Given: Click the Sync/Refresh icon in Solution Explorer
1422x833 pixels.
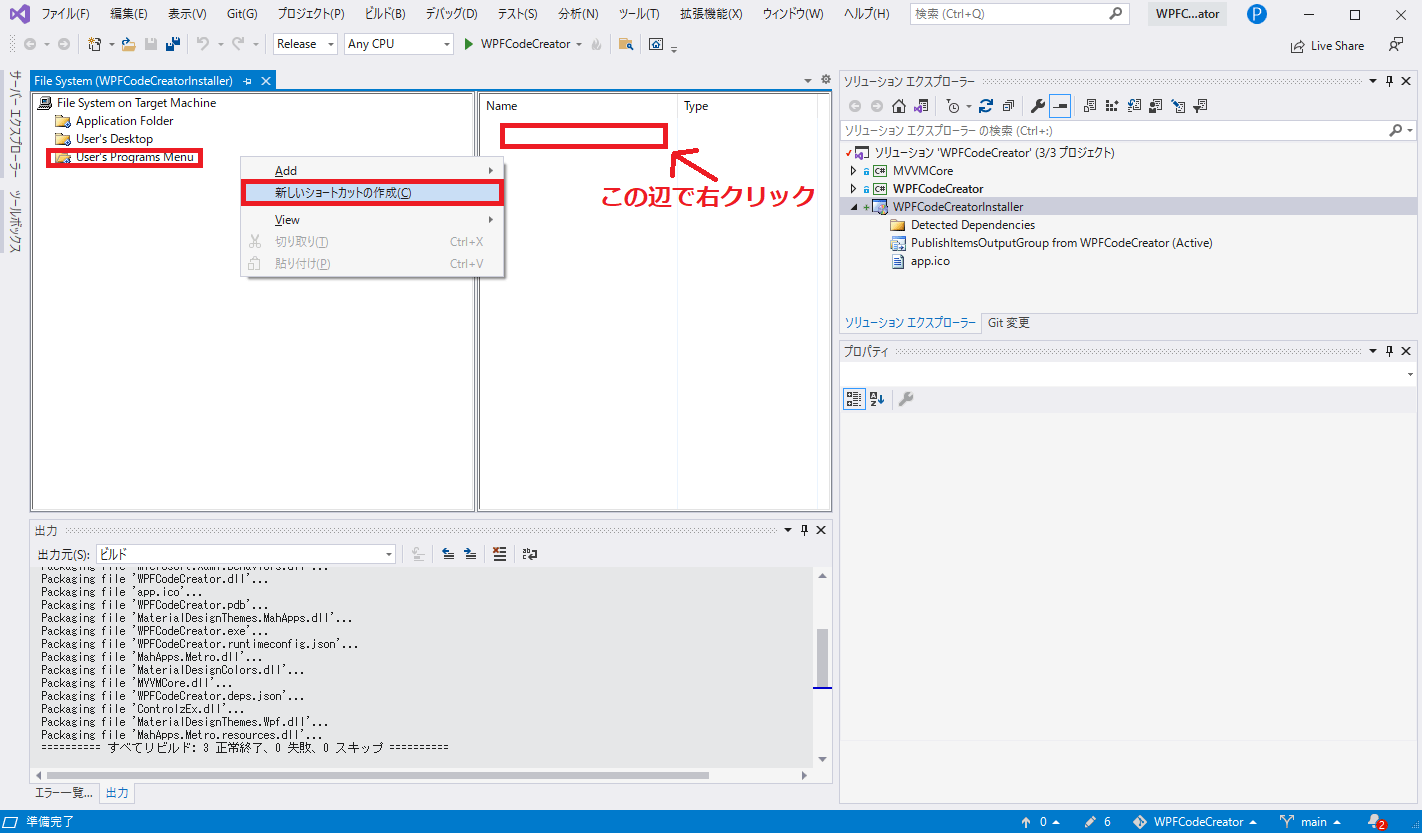Looking at the screenshot, I should (986, 106).
